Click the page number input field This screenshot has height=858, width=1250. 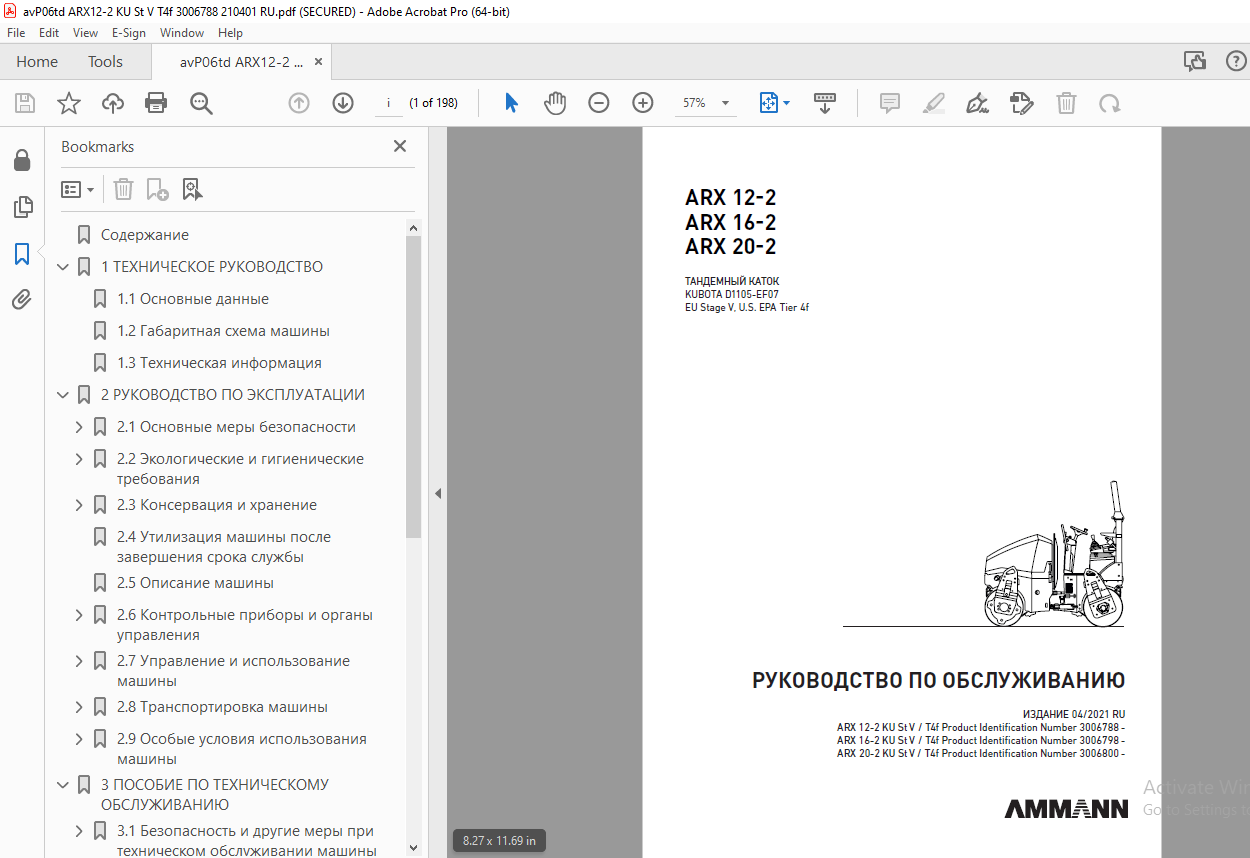click(388, 103)
